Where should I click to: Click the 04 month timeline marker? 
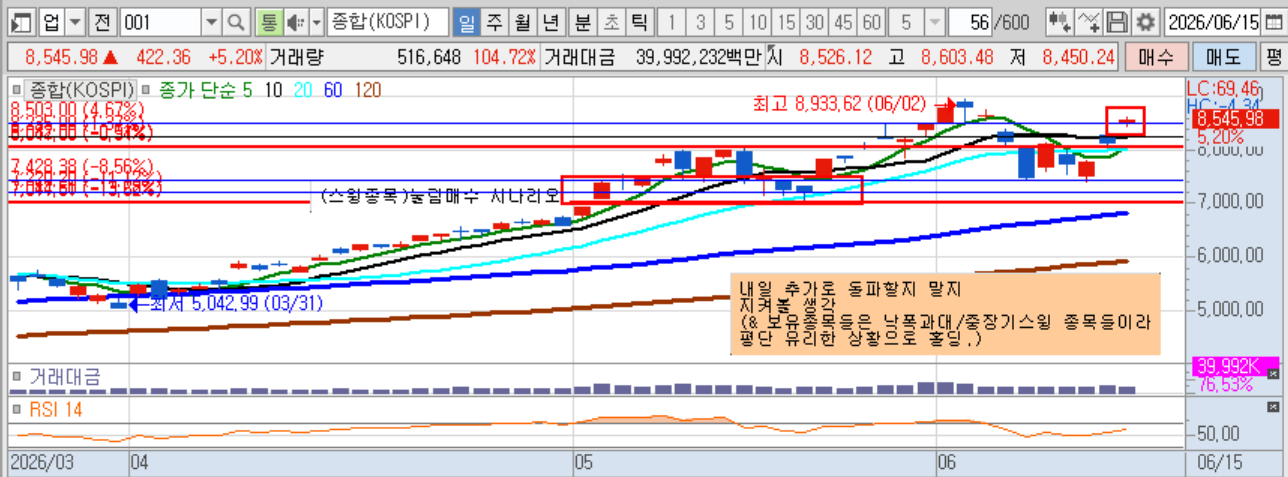[x=140, y=463]
